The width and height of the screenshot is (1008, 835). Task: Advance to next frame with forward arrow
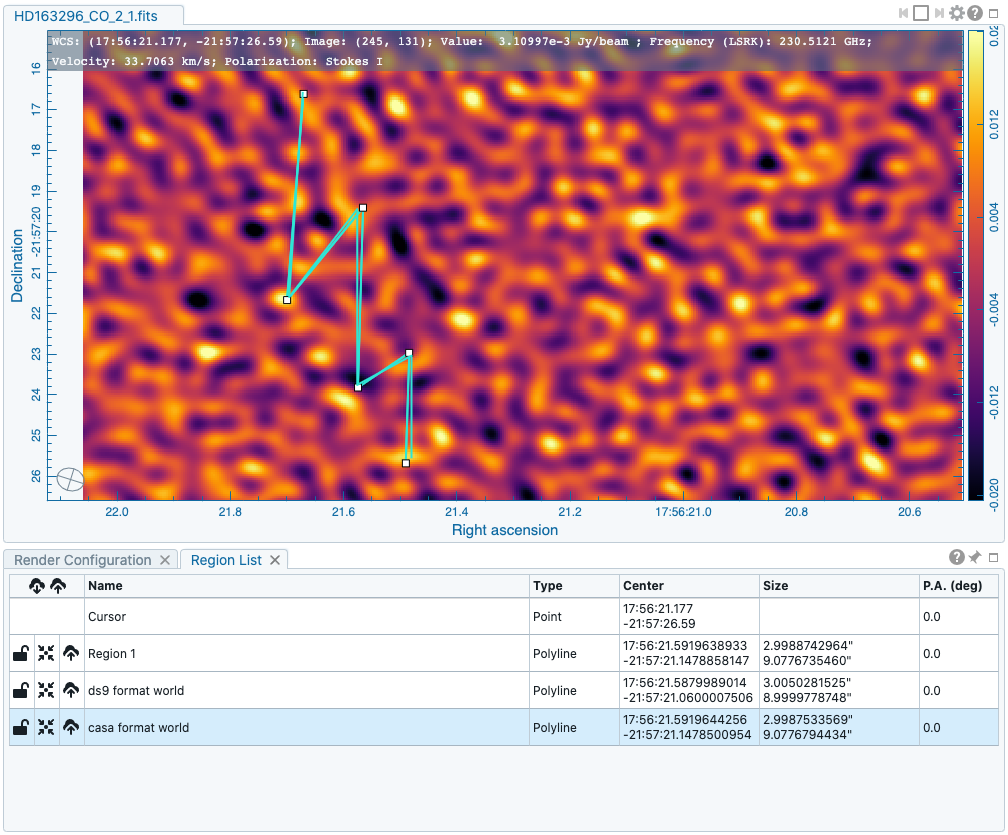(940, 13)
